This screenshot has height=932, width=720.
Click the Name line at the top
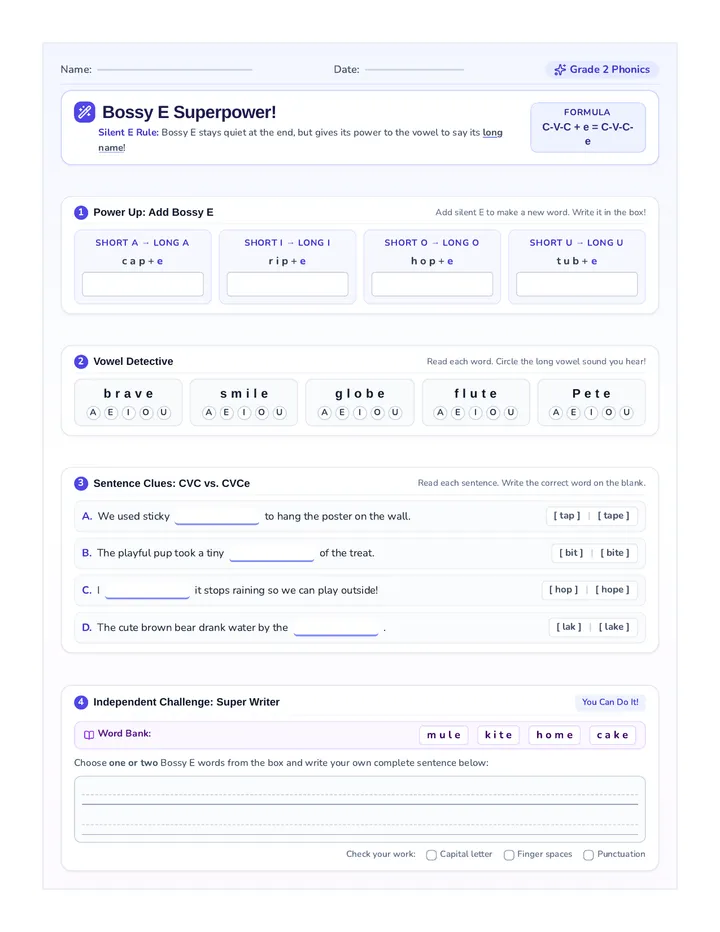pos(175,70)
